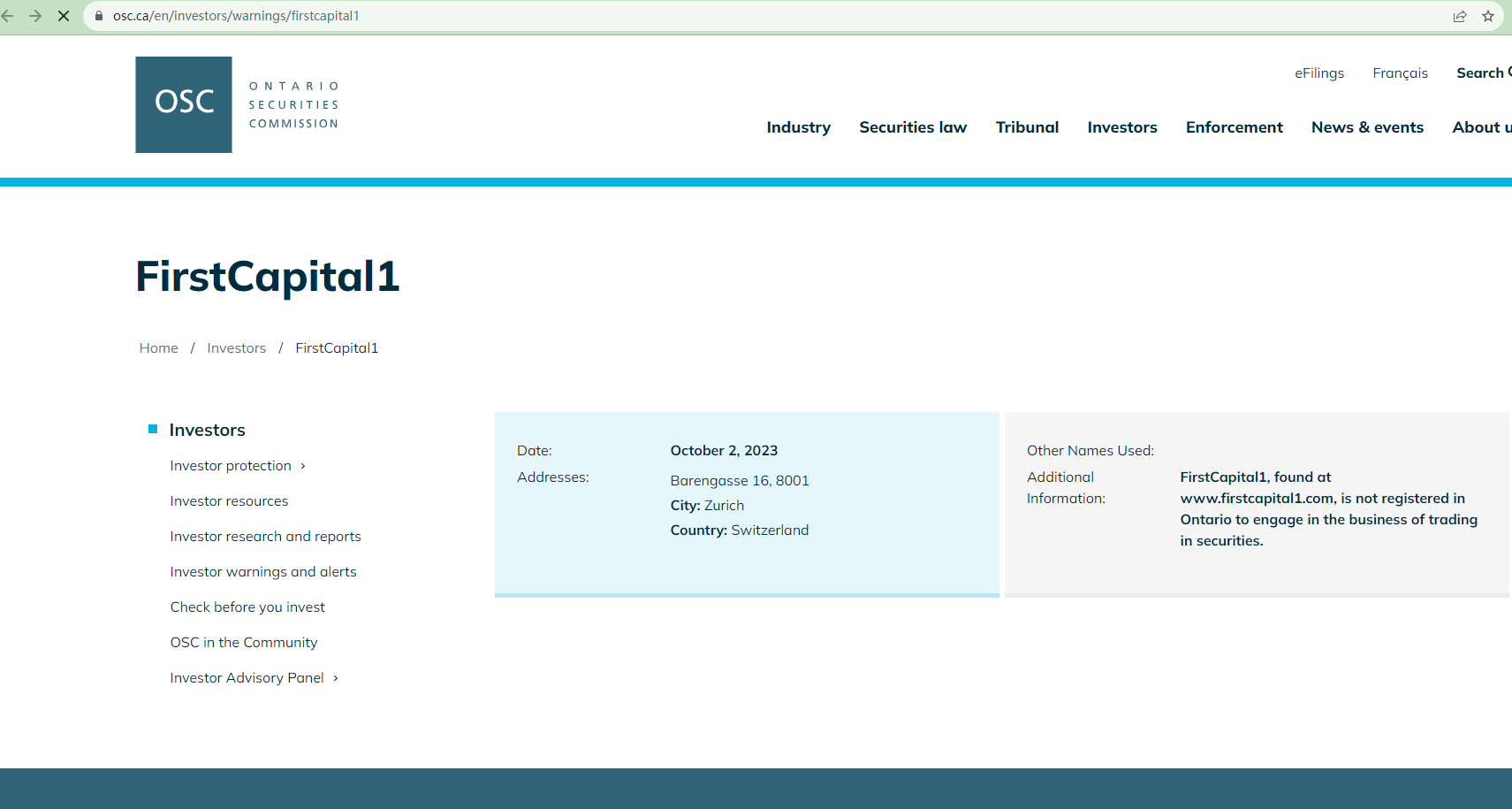Switch to Français language
1512x809 pixels.
pyautogui.click(x=1400, y=73)
